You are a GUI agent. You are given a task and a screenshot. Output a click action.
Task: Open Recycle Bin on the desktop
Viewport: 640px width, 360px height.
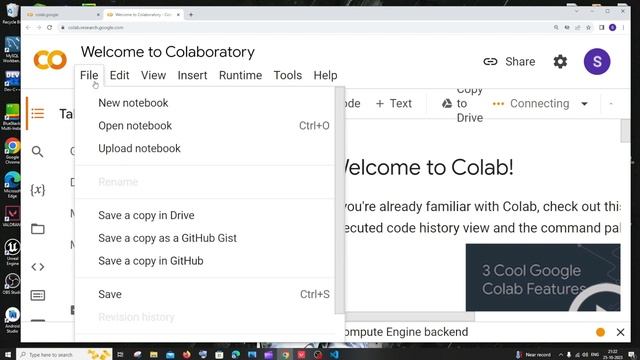(x=12, y=13)
